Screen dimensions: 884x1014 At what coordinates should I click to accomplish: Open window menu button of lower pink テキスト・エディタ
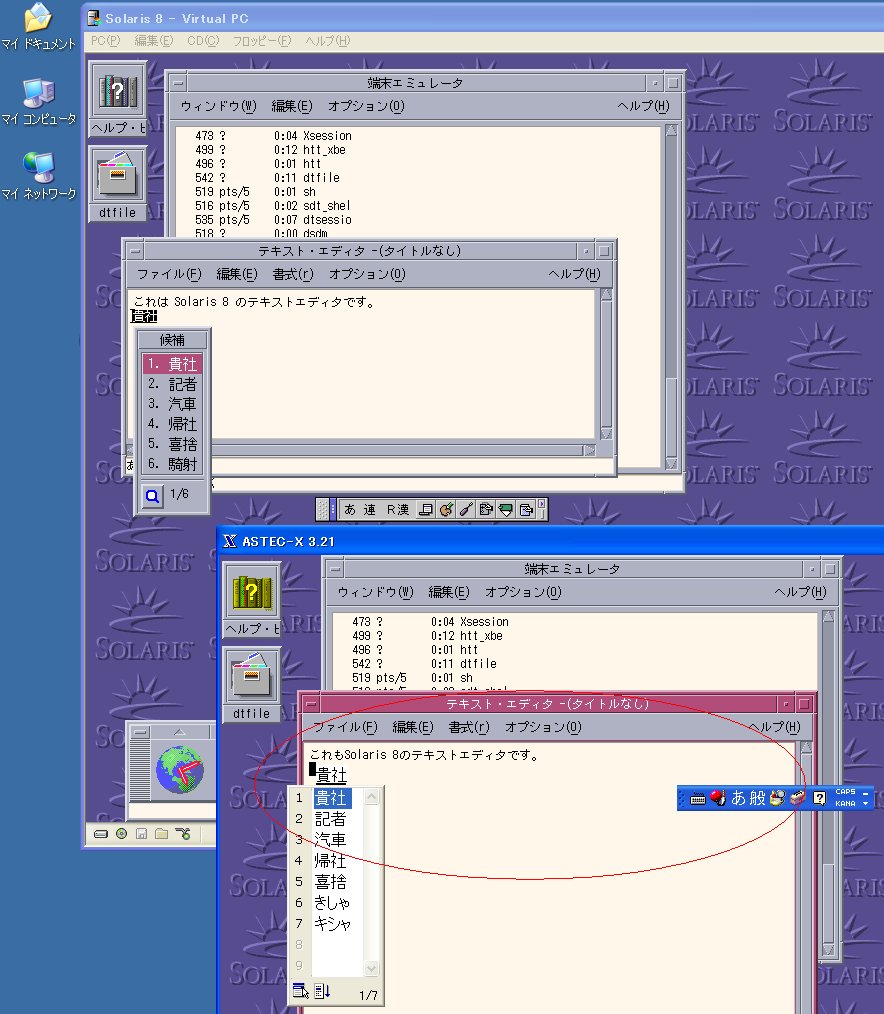(311, 704)
